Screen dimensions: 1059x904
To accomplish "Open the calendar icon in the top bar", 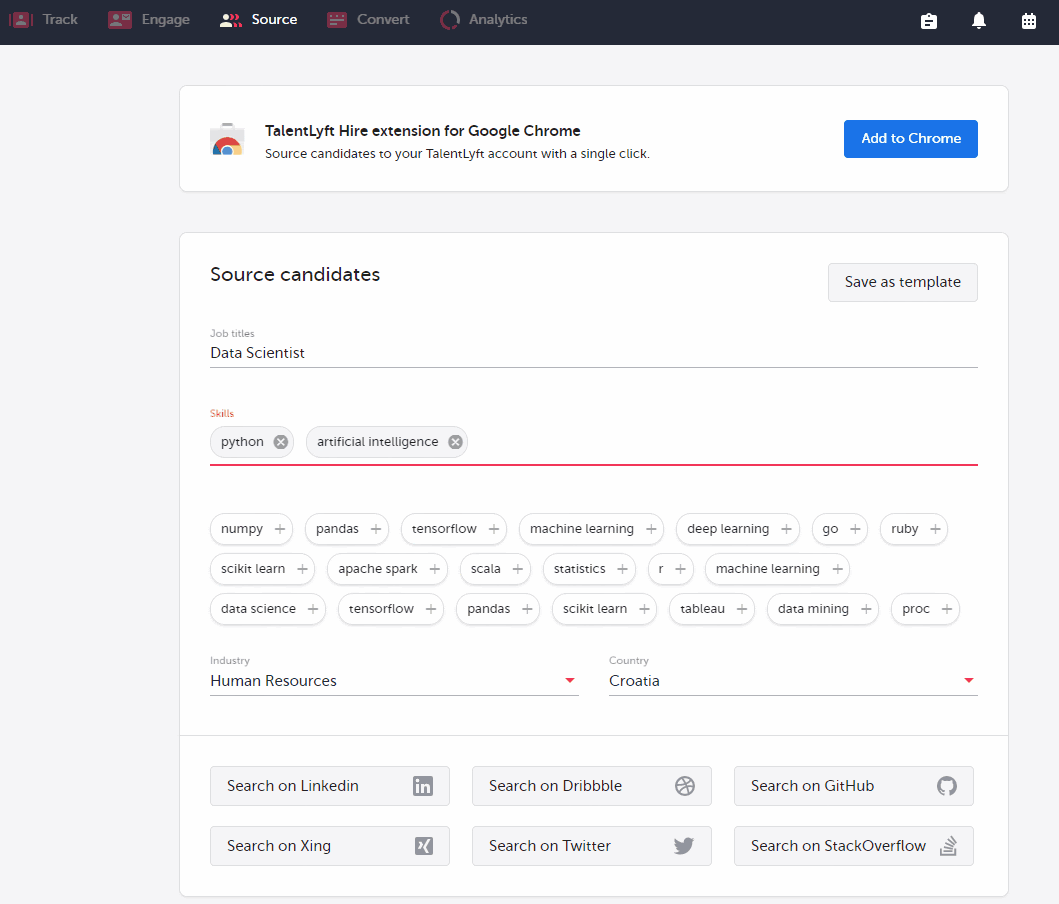I will [x=1029, y=19].
